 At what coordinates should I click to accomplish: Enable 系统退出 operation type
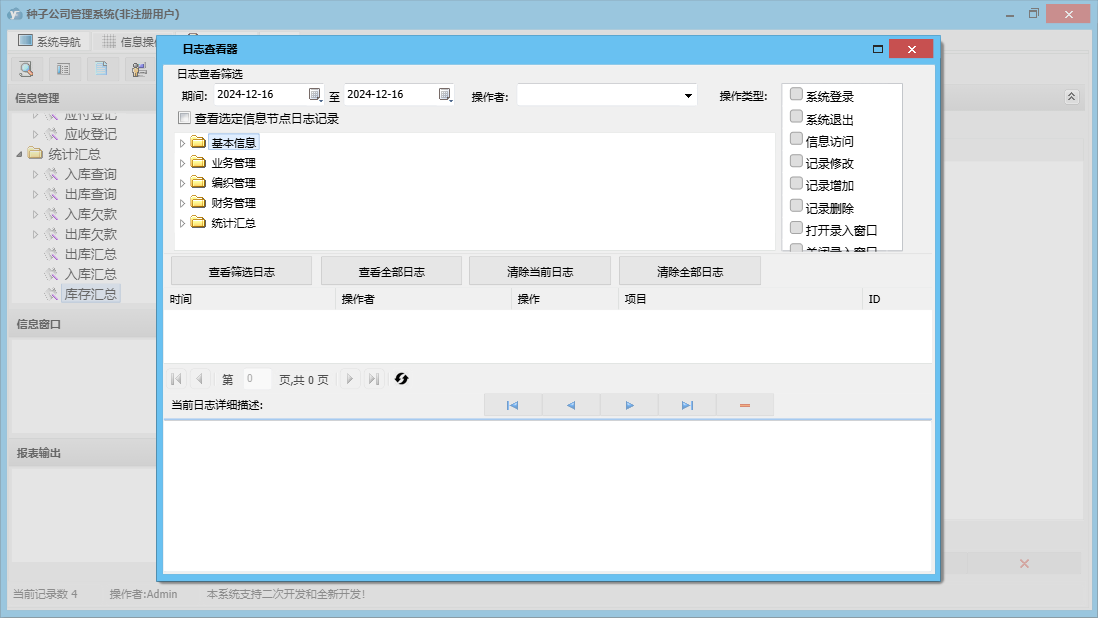tap(796, 116)
